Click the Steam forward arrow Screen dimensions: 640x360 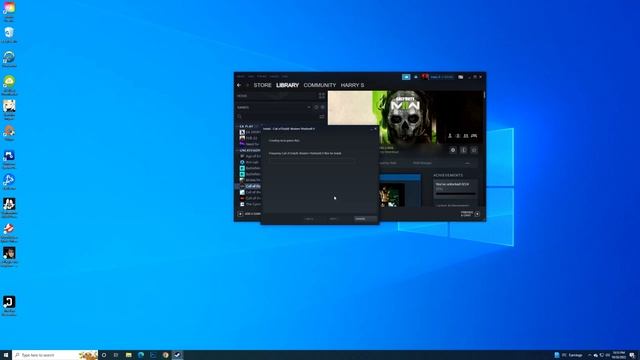tap(247, 85)
